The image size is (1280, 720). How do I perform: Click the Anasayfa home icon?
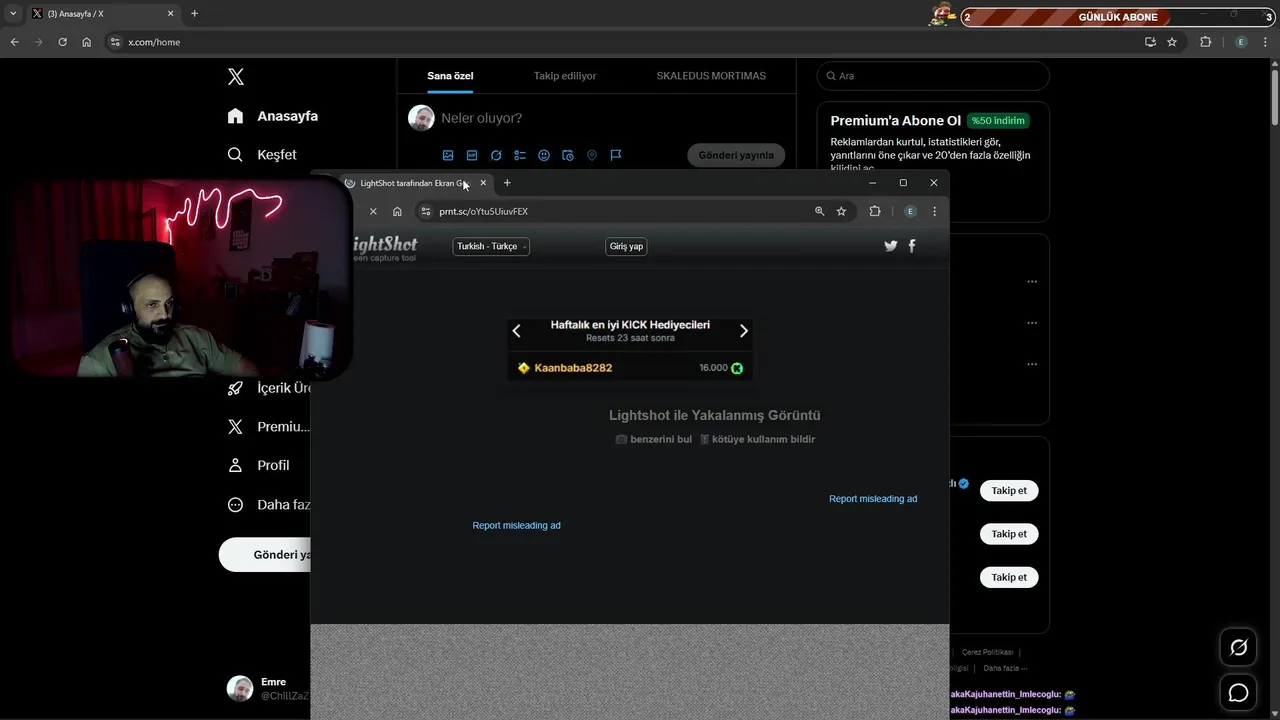click(x=235, y=116)
